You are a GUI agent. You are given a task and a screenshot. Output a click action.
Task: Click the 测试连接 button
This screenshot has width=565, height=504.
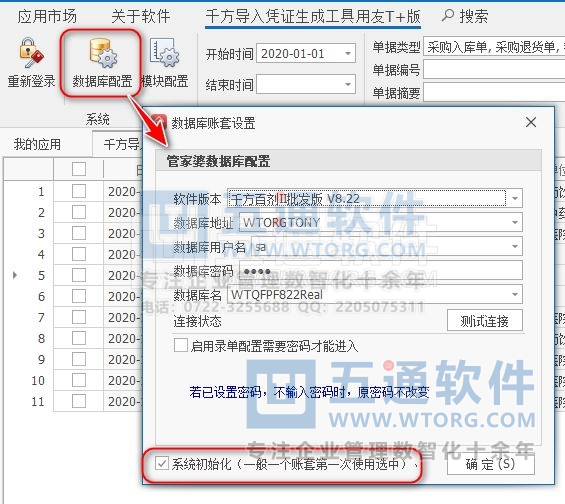tap(485, 320)
